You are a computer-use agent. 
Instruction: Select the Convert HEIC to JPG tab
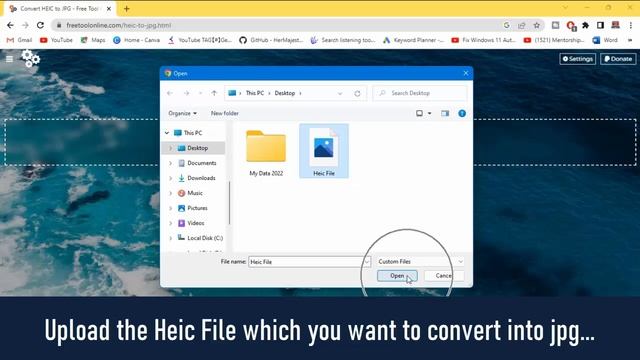tap(60, 9)
